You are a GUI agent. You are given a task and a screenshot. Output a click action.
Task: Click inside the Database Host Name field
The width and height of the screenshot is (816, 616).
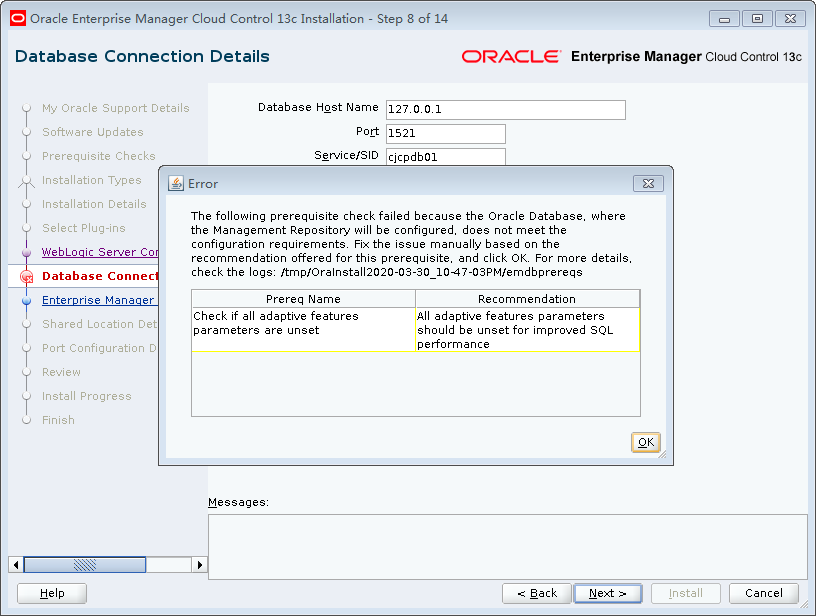point(505,109)
